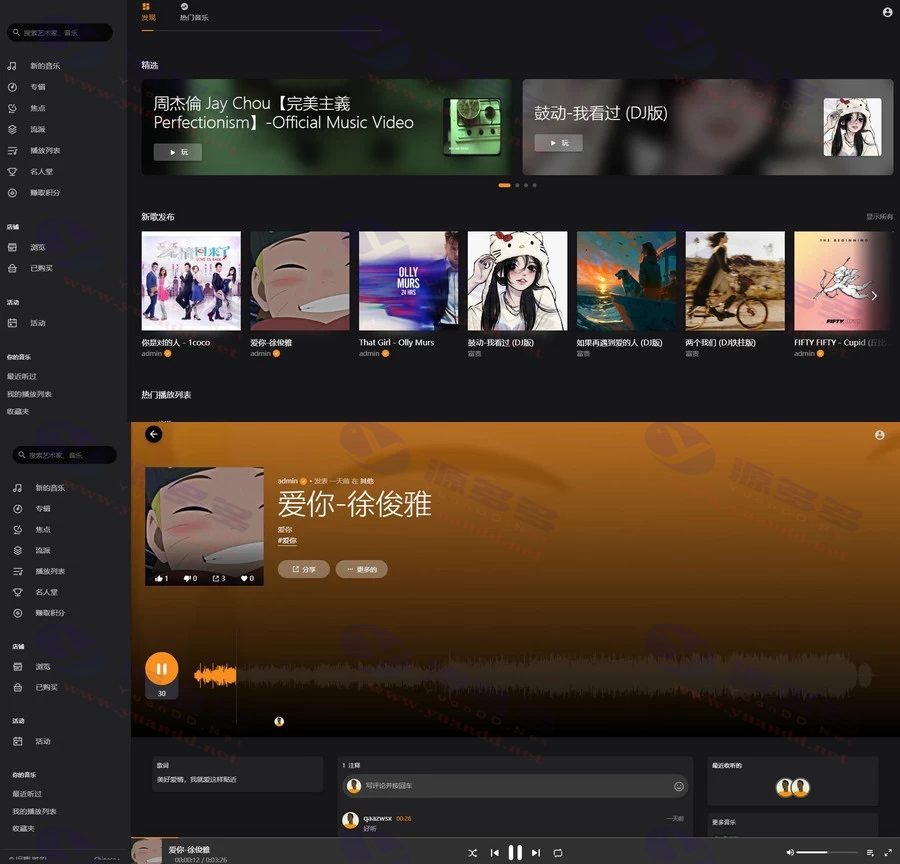Click the 分享 share button
The height and width of the screenshot is (864, 900).
pyautogui.click(x=304, y=569)
